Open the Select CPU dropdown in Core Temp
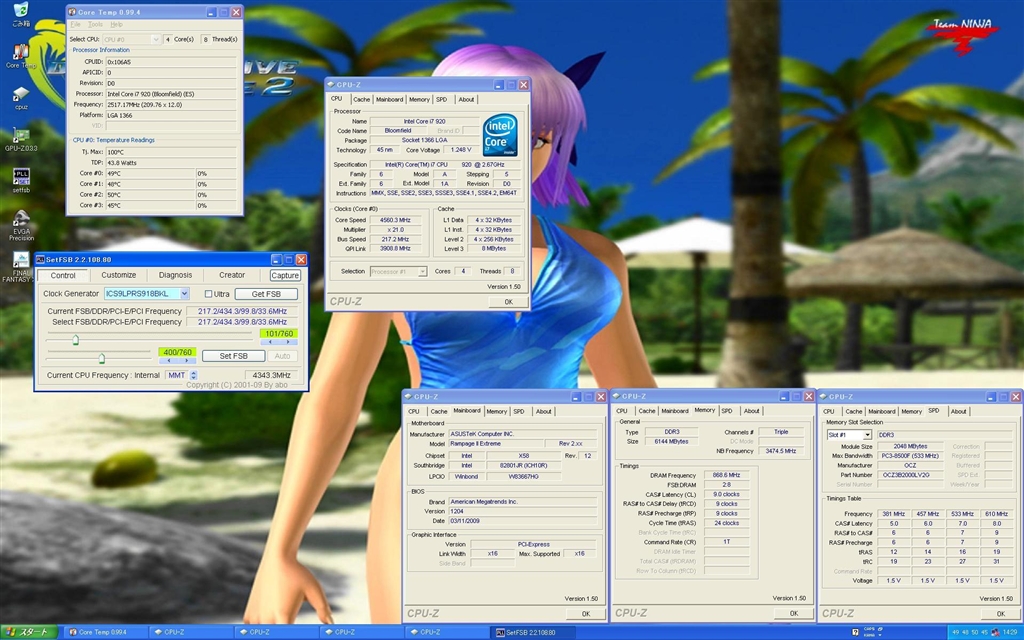Image resolution: width=1024 pixels, height=640 pixels. point(155,39)
